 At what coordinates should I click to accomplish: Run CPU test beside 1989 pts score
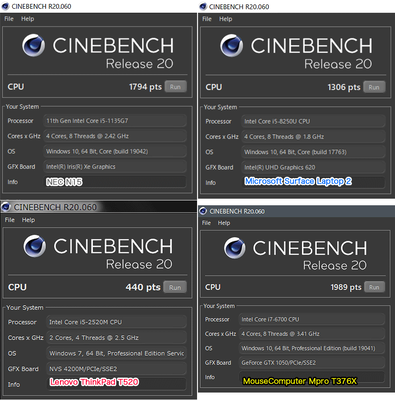click(x=374, y=287)
